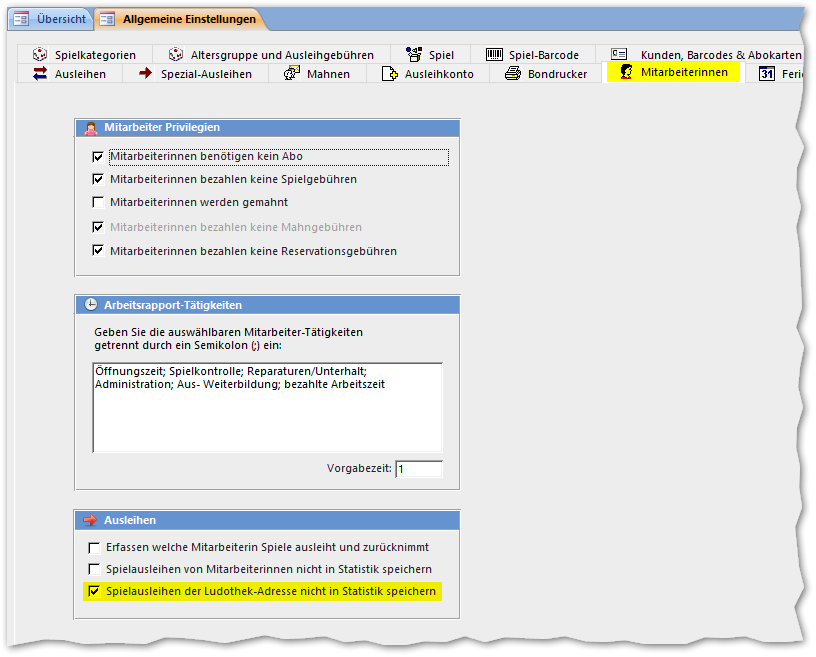Open Altersgruppe und Ausleihgebühren tab
This screenshot has width=816, height=657.
coord(272,54)
